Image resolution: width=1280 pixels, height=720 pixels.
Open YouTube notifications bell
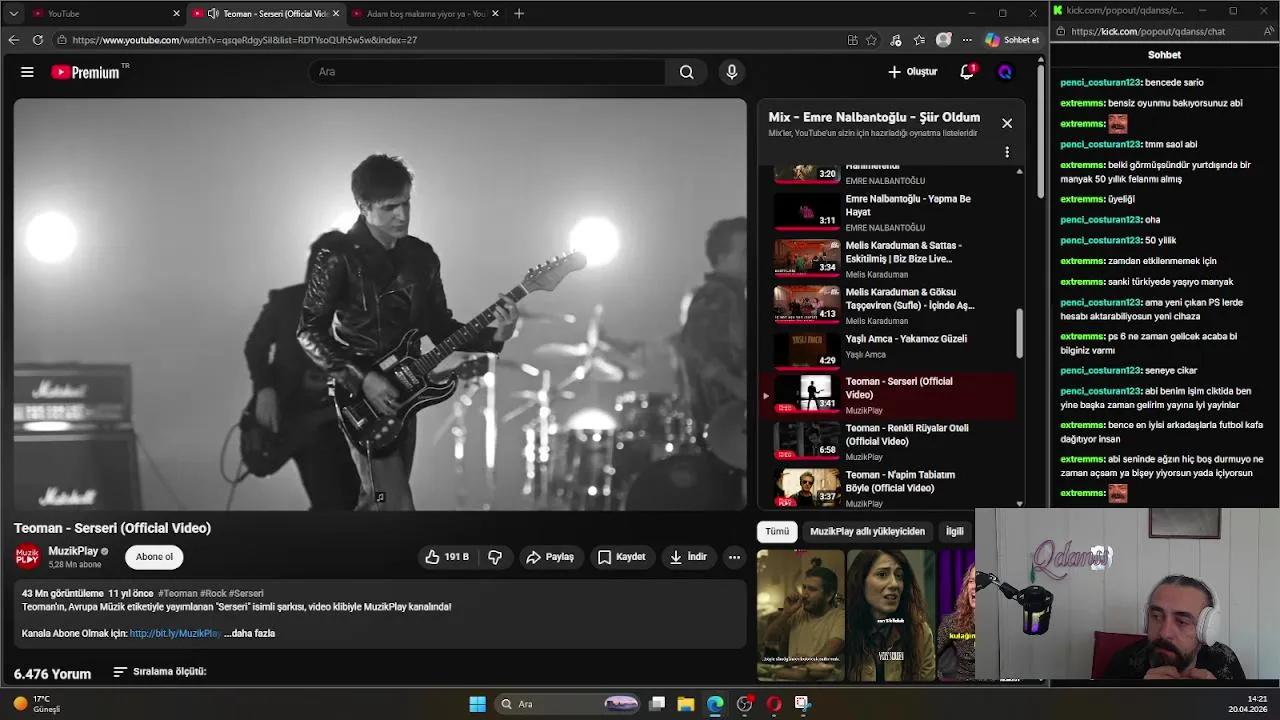(x=967, y=72)
